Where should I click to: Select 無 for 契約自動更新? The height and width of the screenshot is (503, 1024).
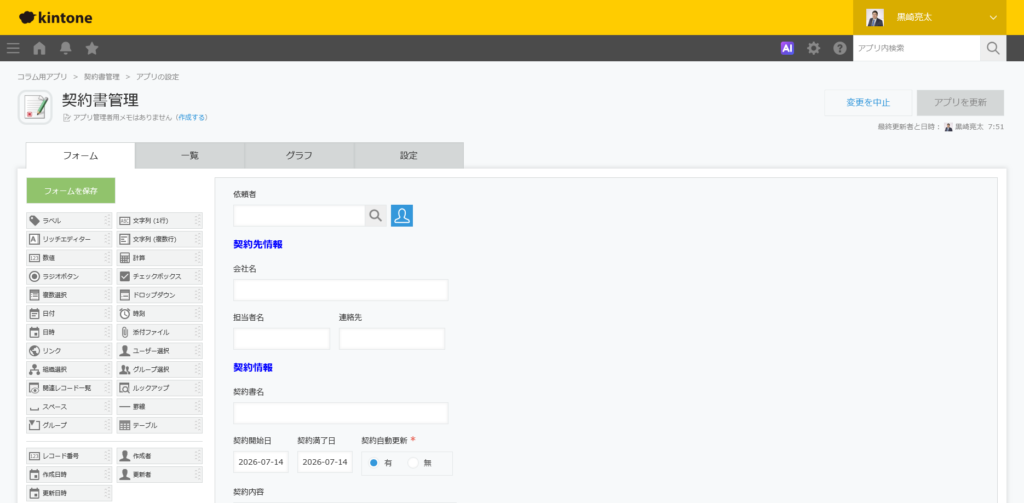click(x=413, y=462)
